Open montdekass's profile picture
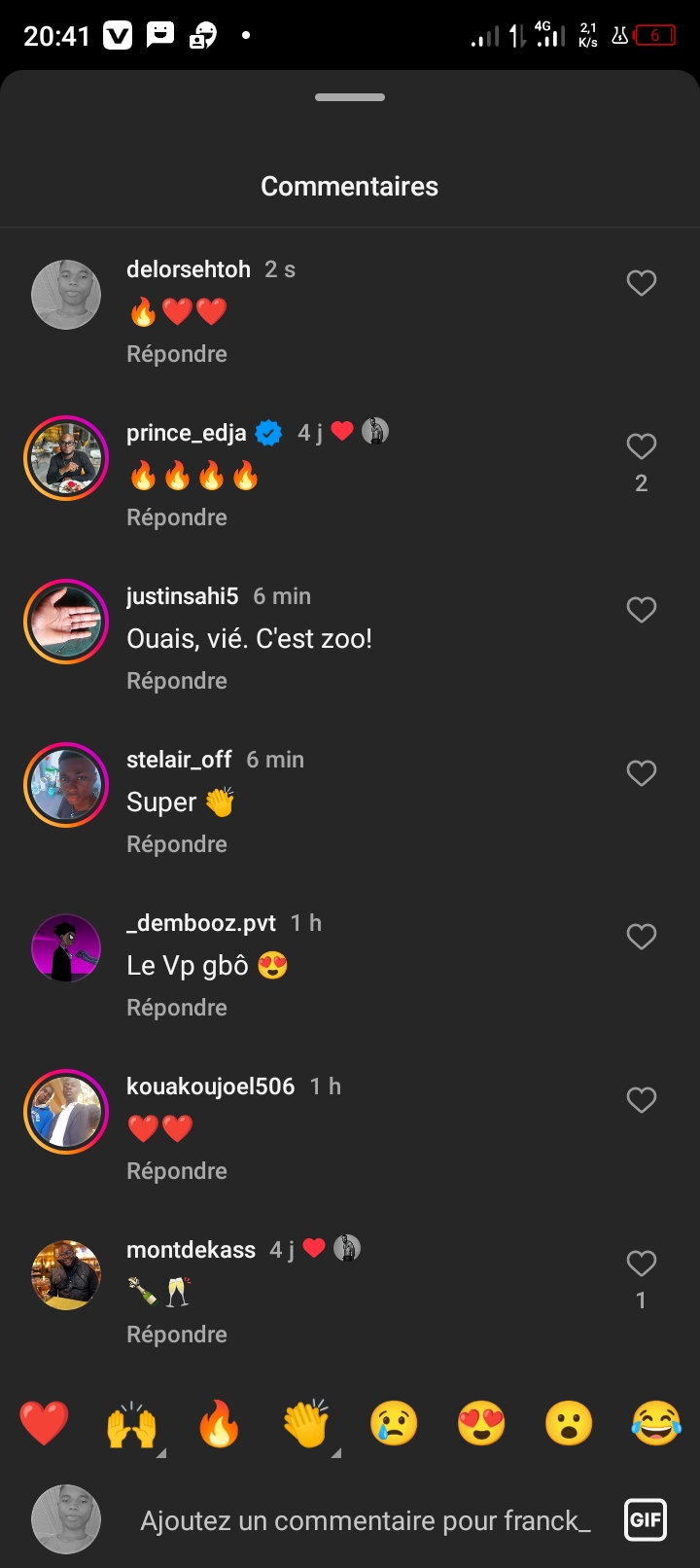 [x=66, y=1275]
